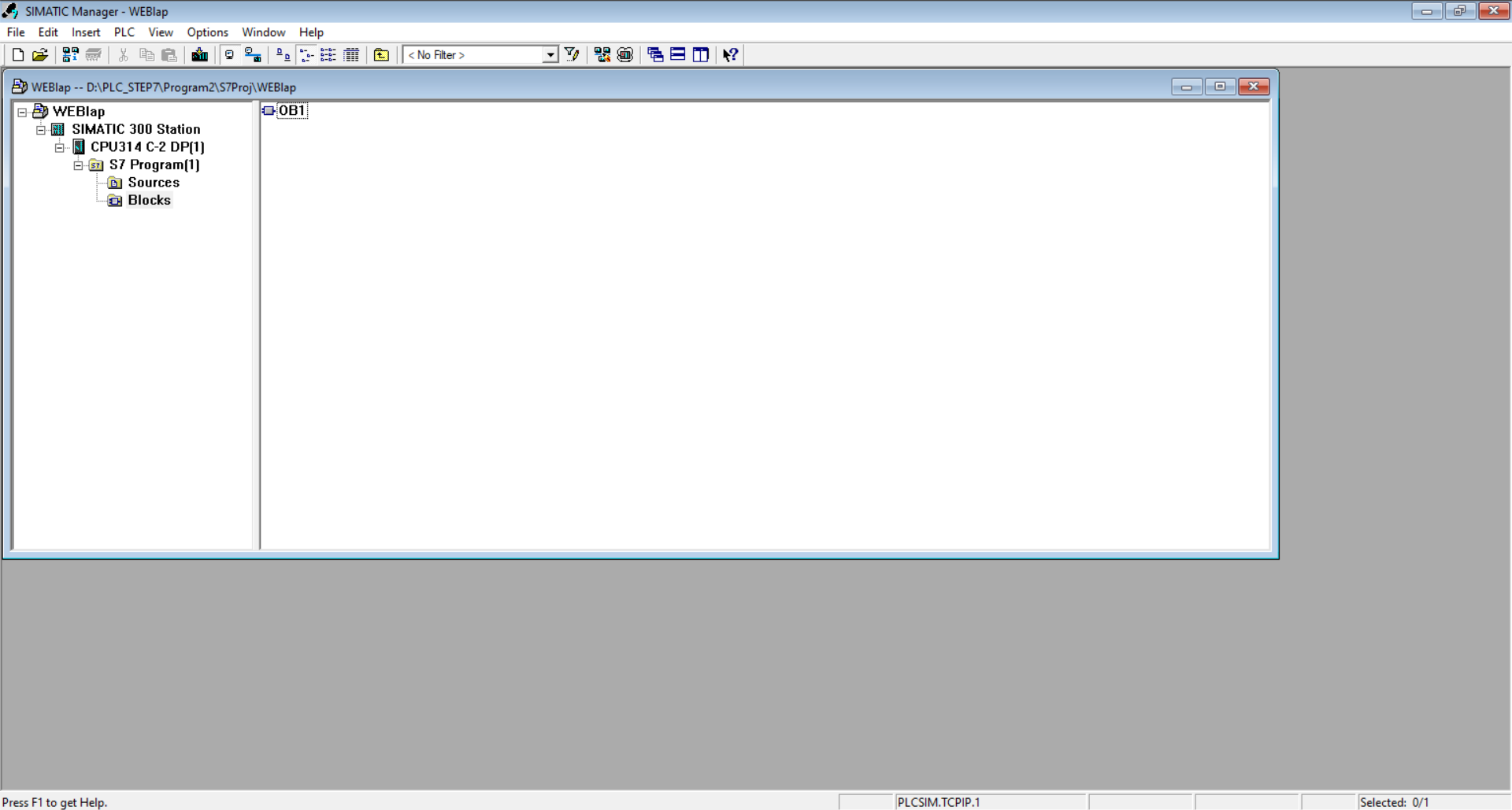Open the PLC menu
Image resolution: width=1512 pixels, height=810 pixels.
point(124,32)
